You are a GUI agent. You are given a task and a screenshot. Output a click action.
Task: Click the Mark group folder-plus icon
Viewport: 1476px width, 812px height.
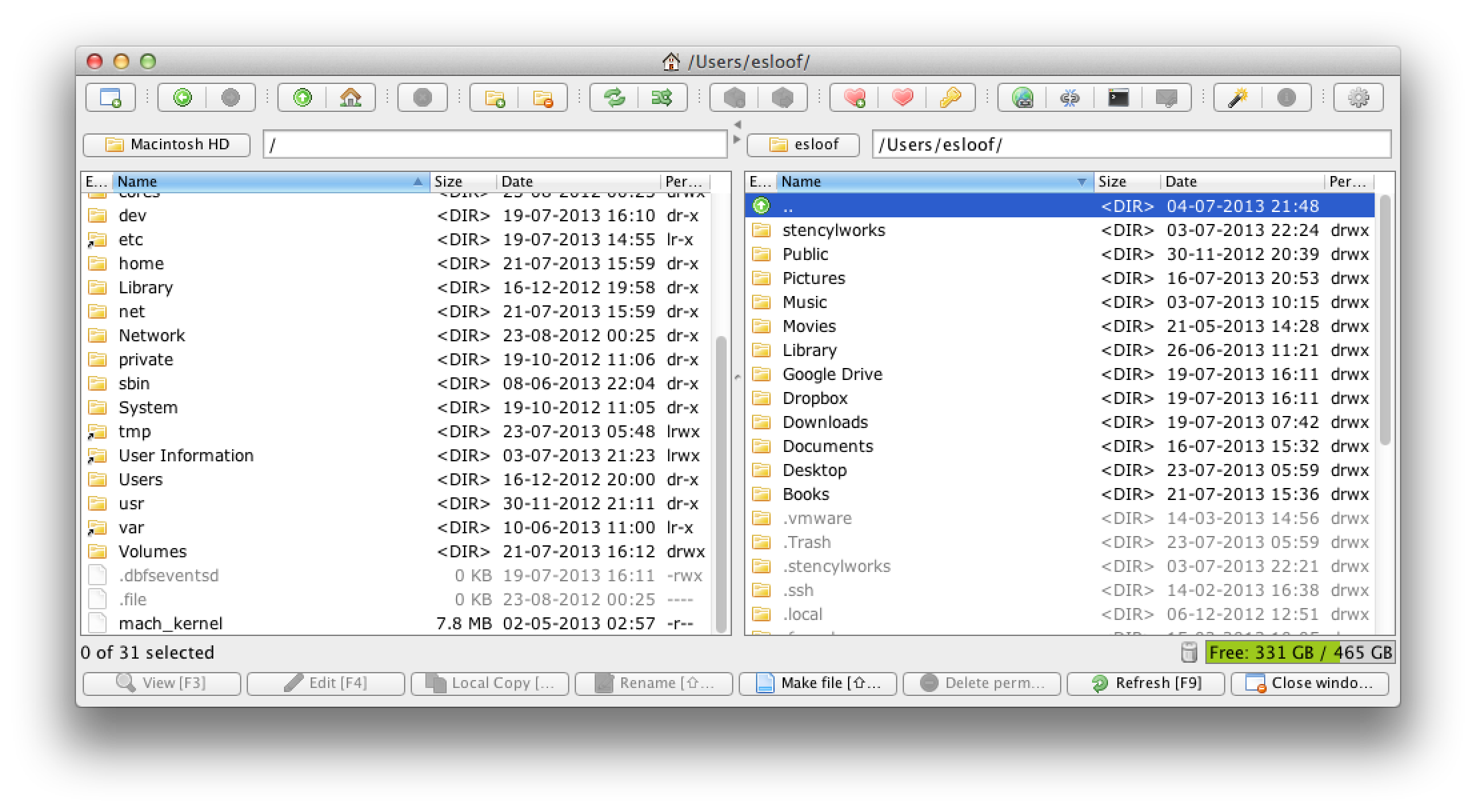coord(495,98)
